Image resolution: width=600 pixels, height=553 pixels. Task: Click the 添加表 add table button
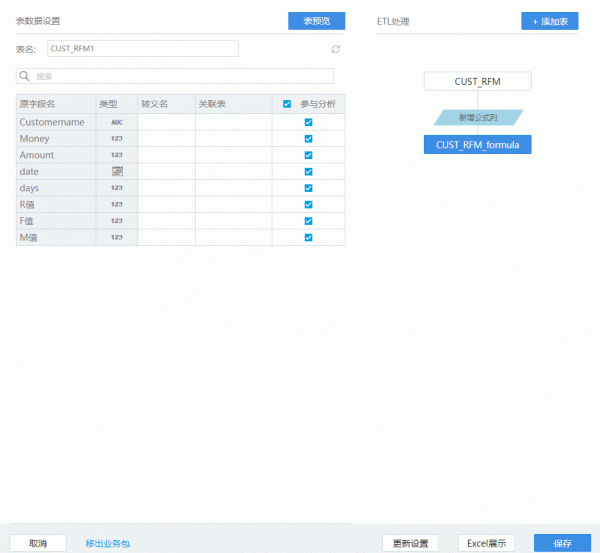(550, 21)
